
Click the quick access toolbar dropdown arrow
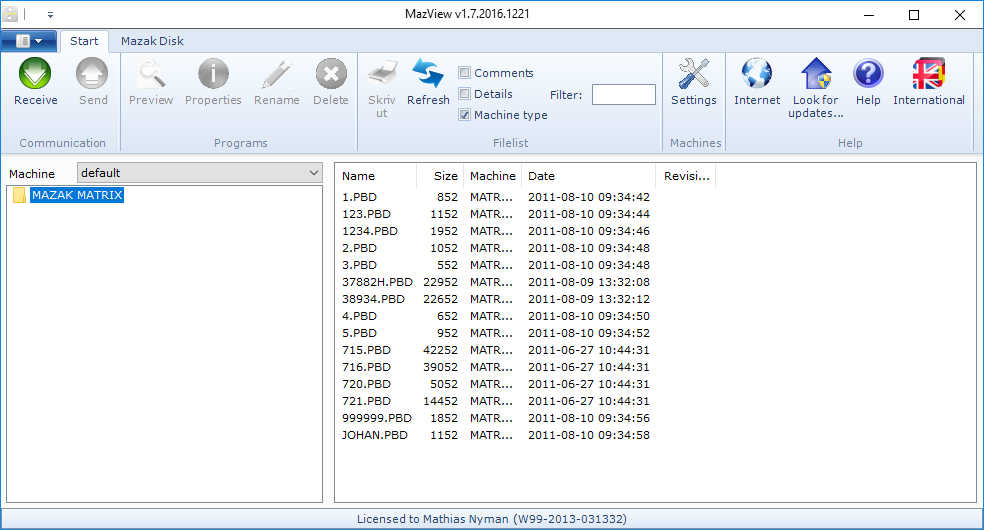(50, 14)
